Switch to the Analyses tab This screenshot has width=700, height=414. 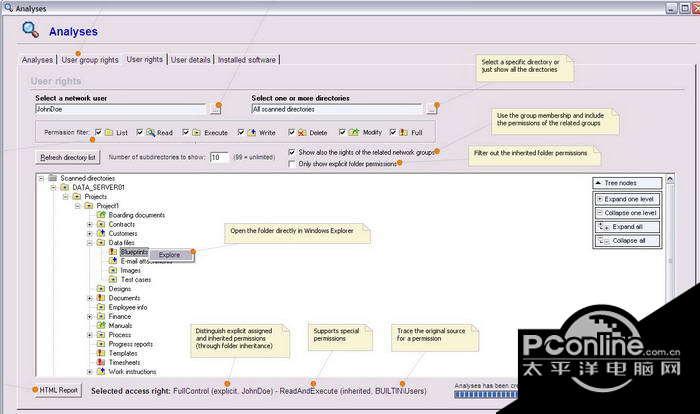click(37, 60)
